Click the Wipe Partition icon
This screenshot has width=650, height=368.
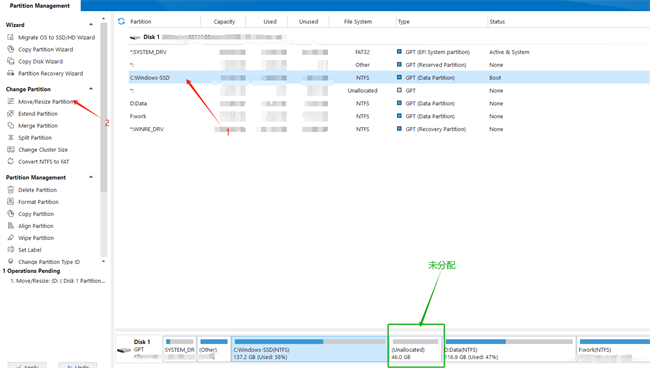(11, 238)
